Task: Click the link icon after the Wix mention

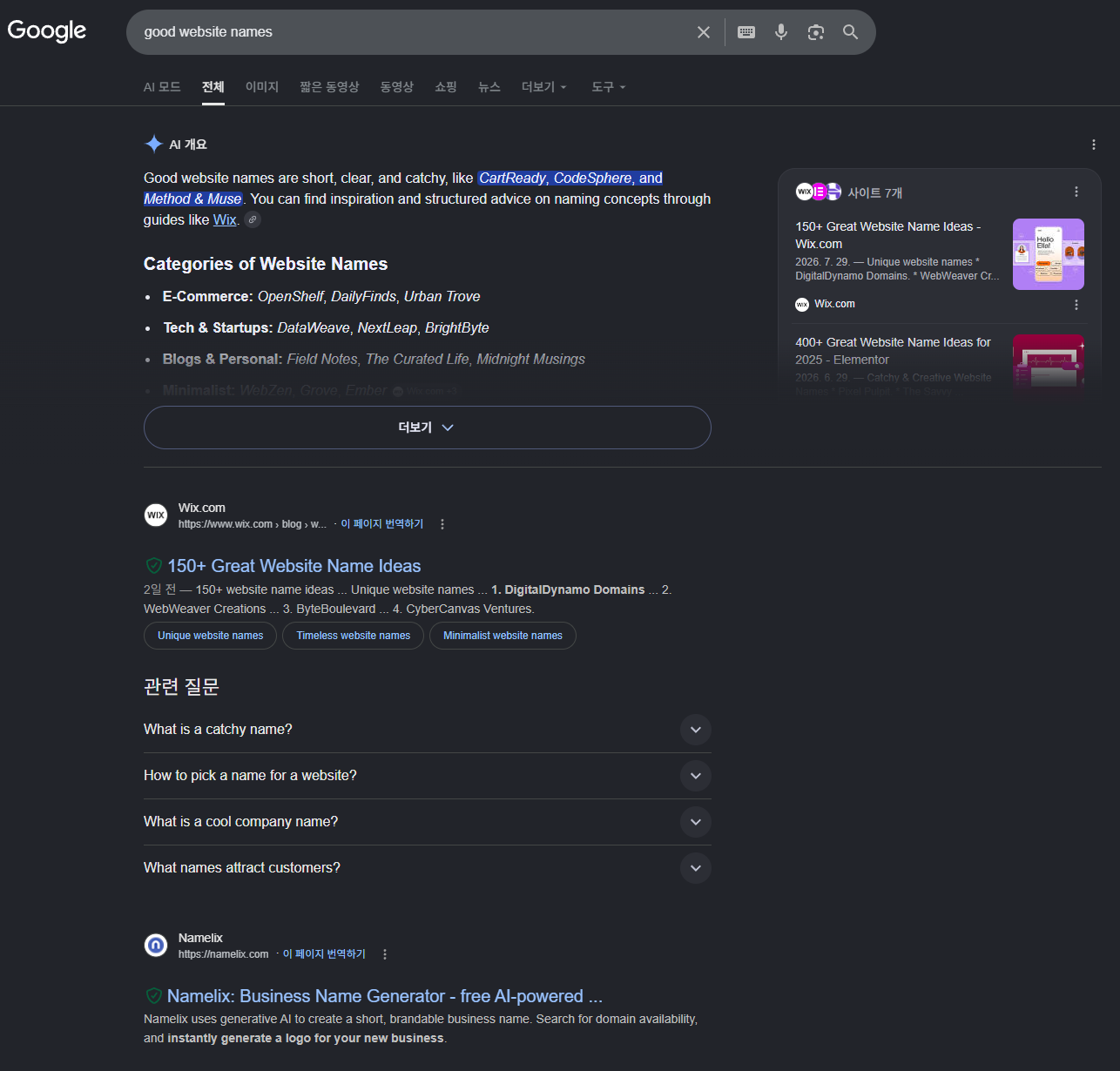Action: (x=253, y=219)
